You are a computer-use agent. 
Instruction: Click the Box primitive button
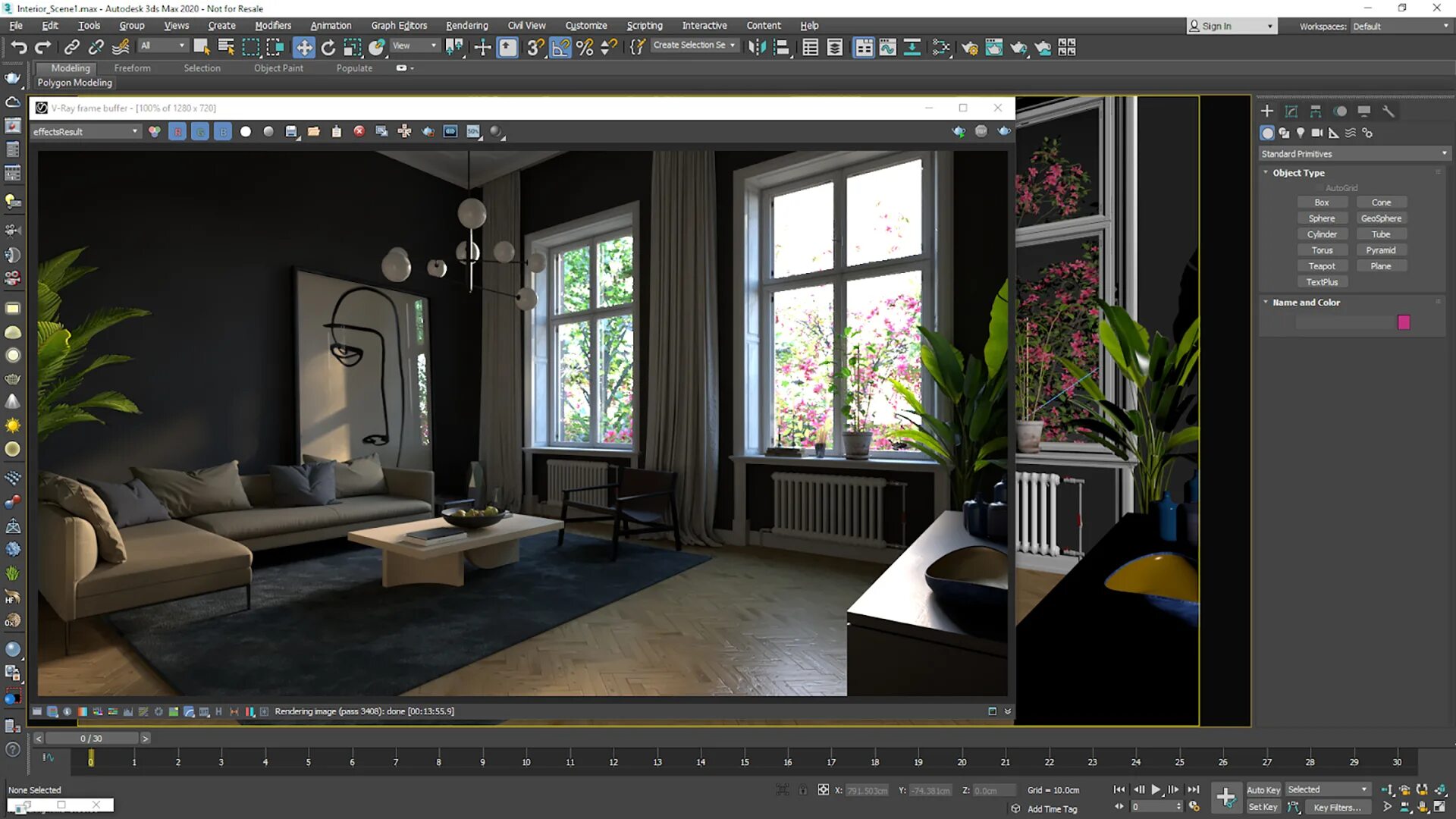tap(1322, 202)
